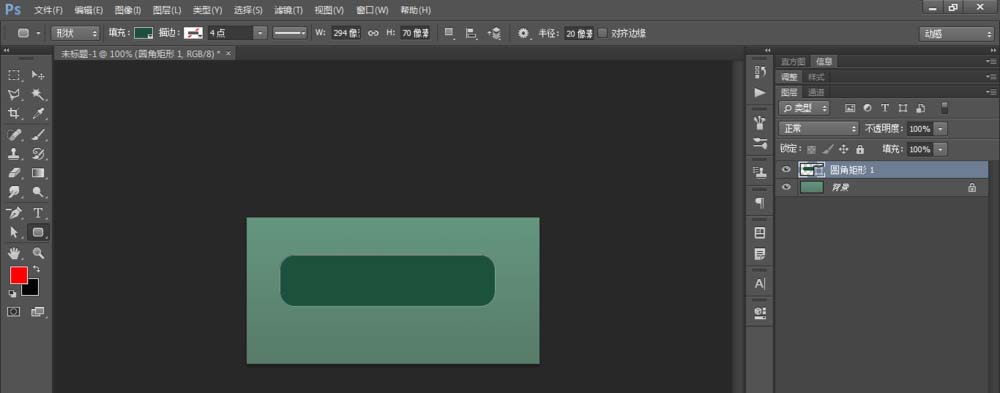
Task: Select the Eyedropper tool
Action: point(38,114)
